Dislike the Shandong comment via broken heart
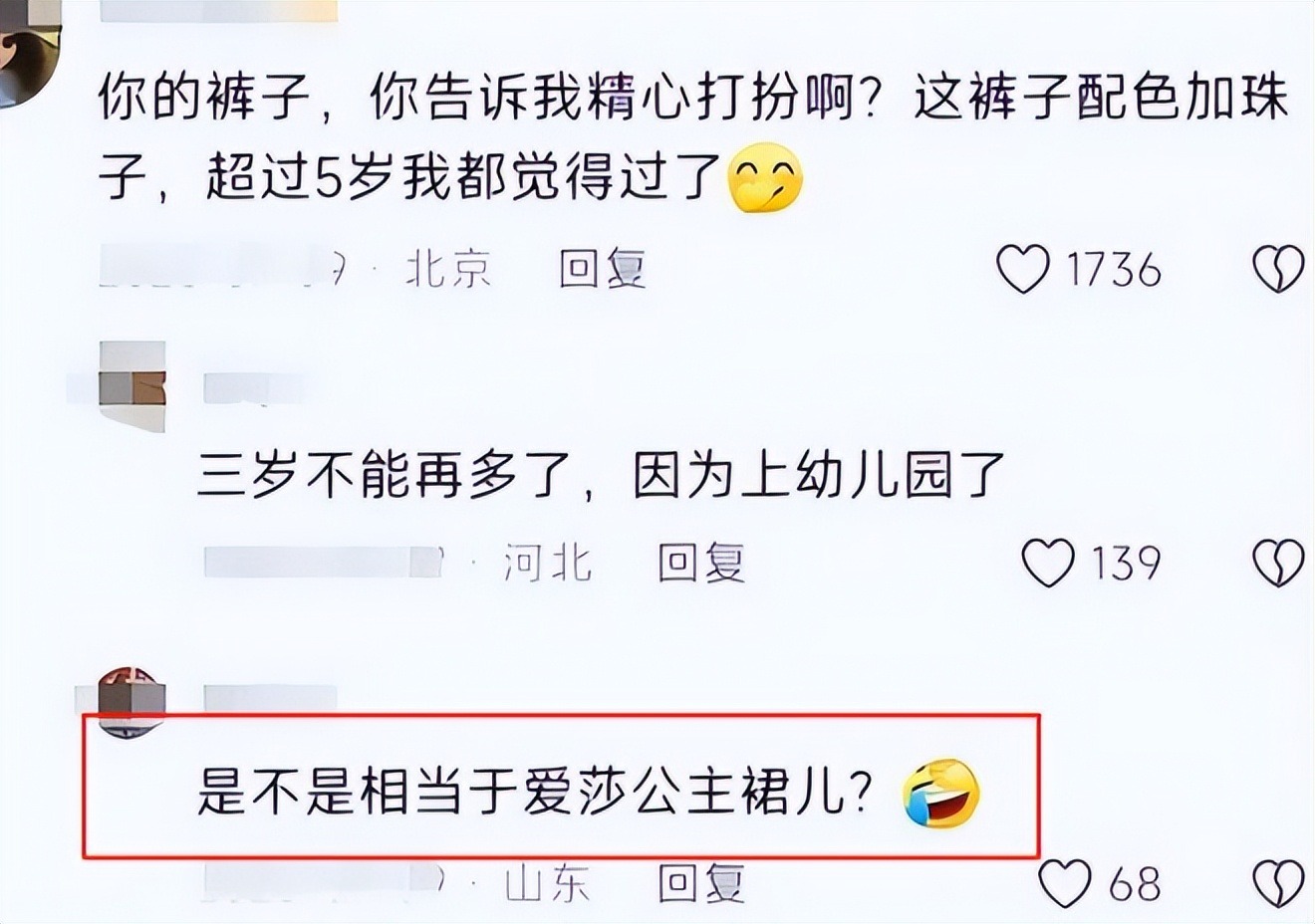 [1278, 883]
